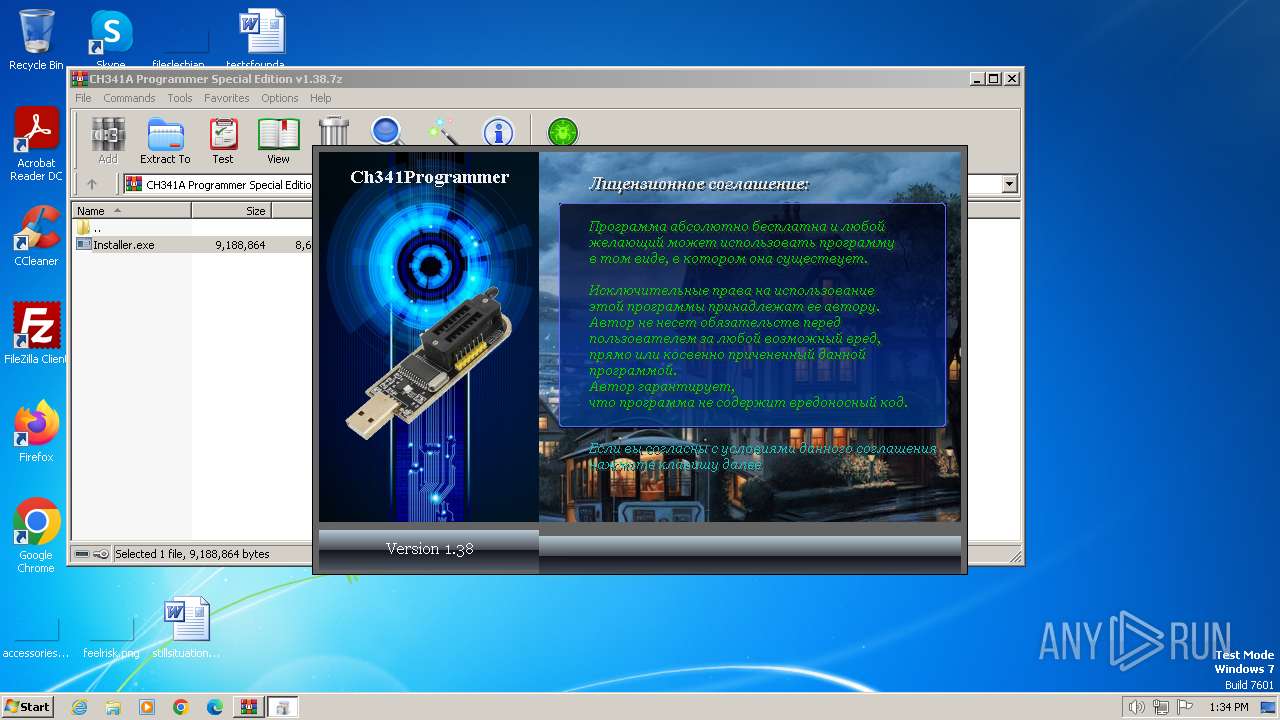Open Microsoft Edge from the taskbar
Image resolution: width=1280 pixels, height=720 pixels.
pos(215,707)
